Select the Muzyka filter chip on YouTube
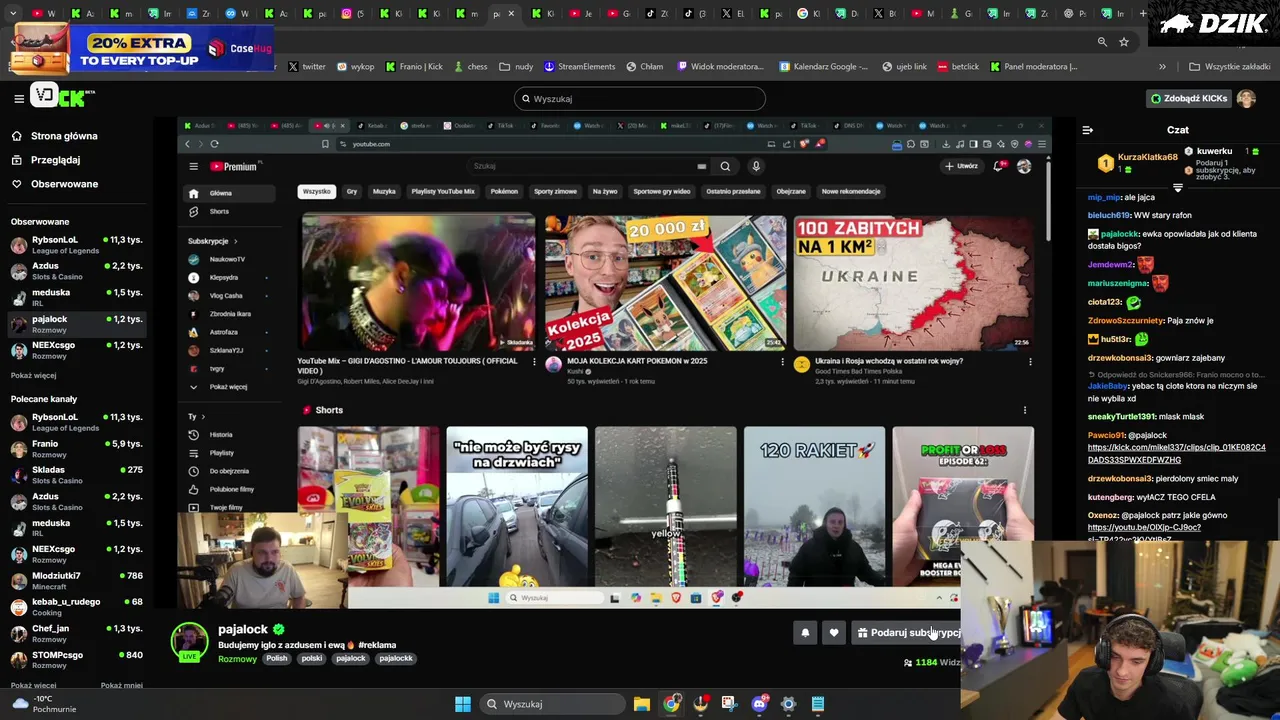This screenshot has width=1280, height=720. (384, 191)
